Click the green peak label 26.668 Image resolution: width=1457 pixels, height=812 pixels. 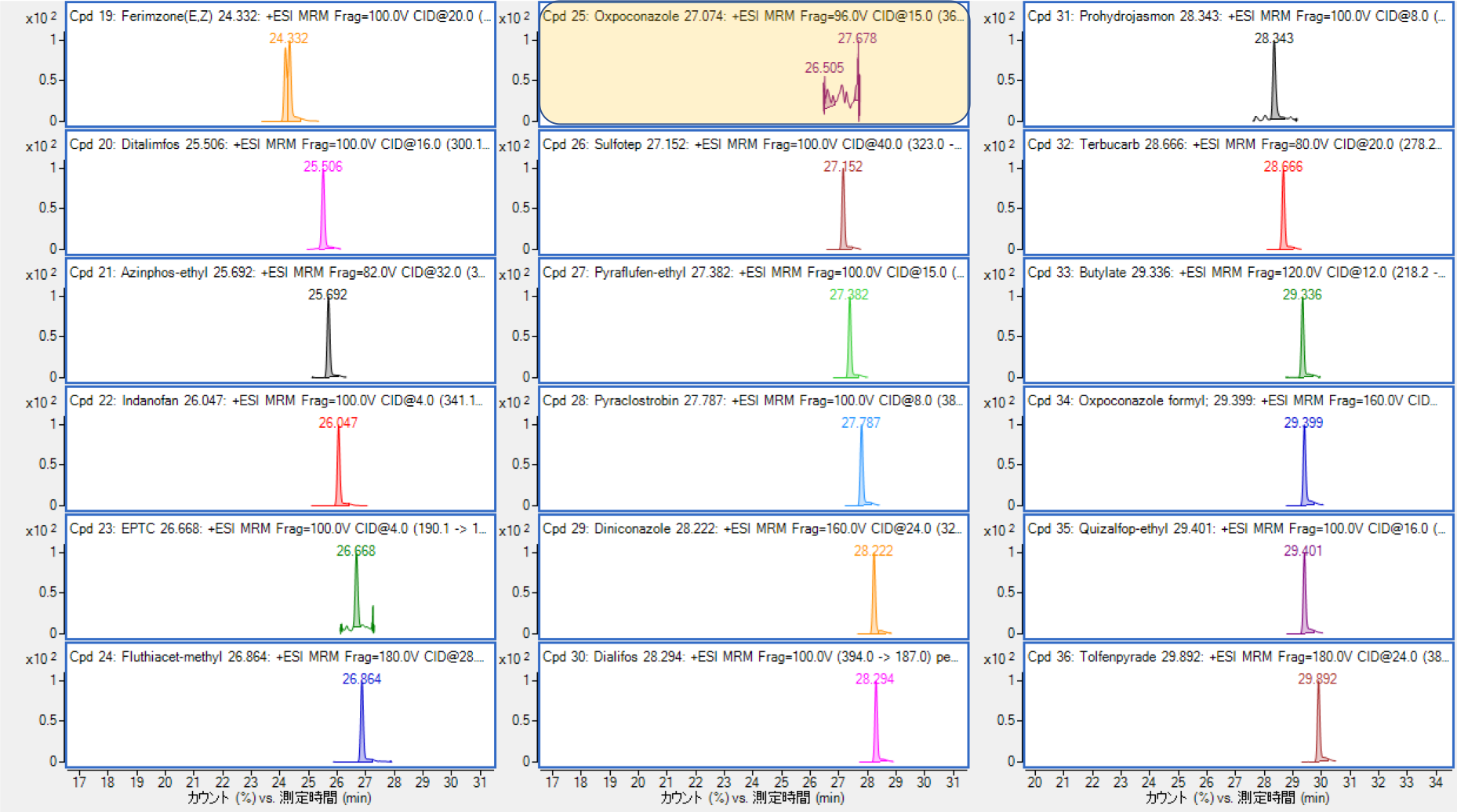(x=356, y=551)
